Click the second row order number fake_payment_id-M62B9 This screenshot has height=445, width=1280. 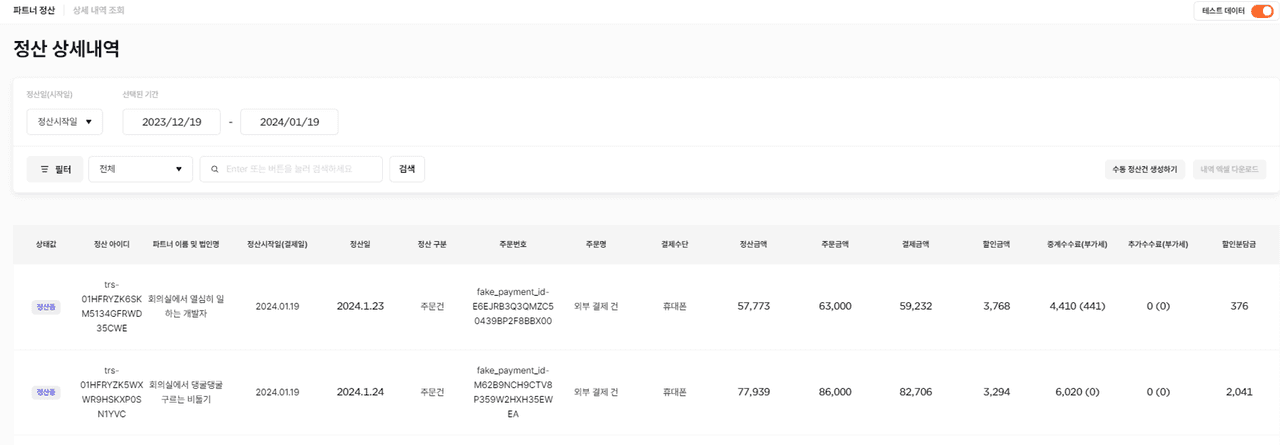pyautogui.click(x=513, y=392)
